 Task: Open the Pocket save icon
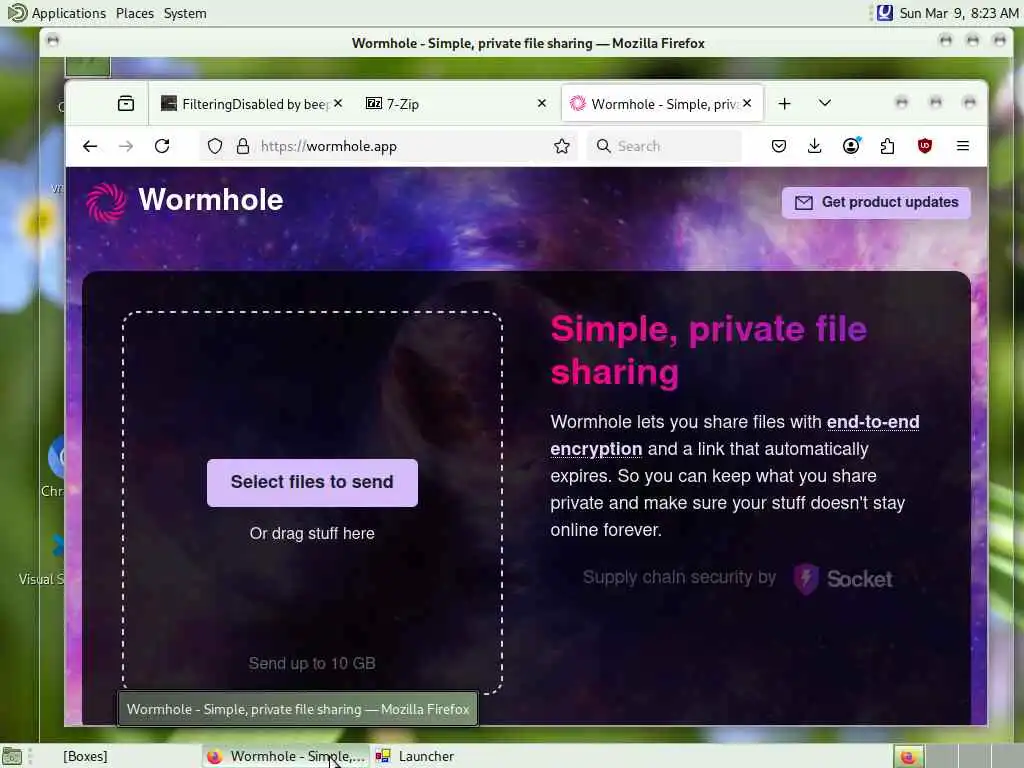[x=778, y=146]
